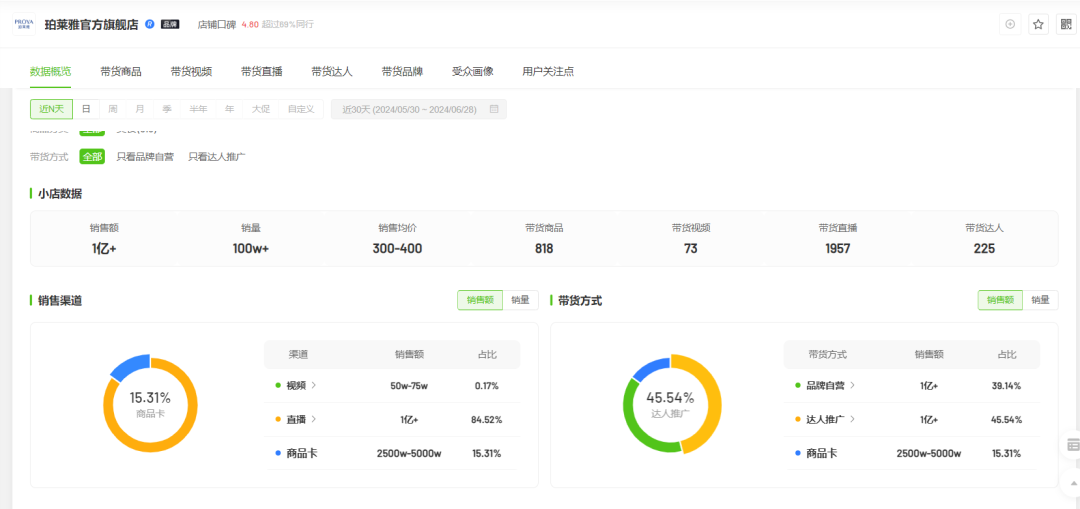Switch to the 带货商品 tab
Screen dimensions: 1080x509
tap(121, 71)
